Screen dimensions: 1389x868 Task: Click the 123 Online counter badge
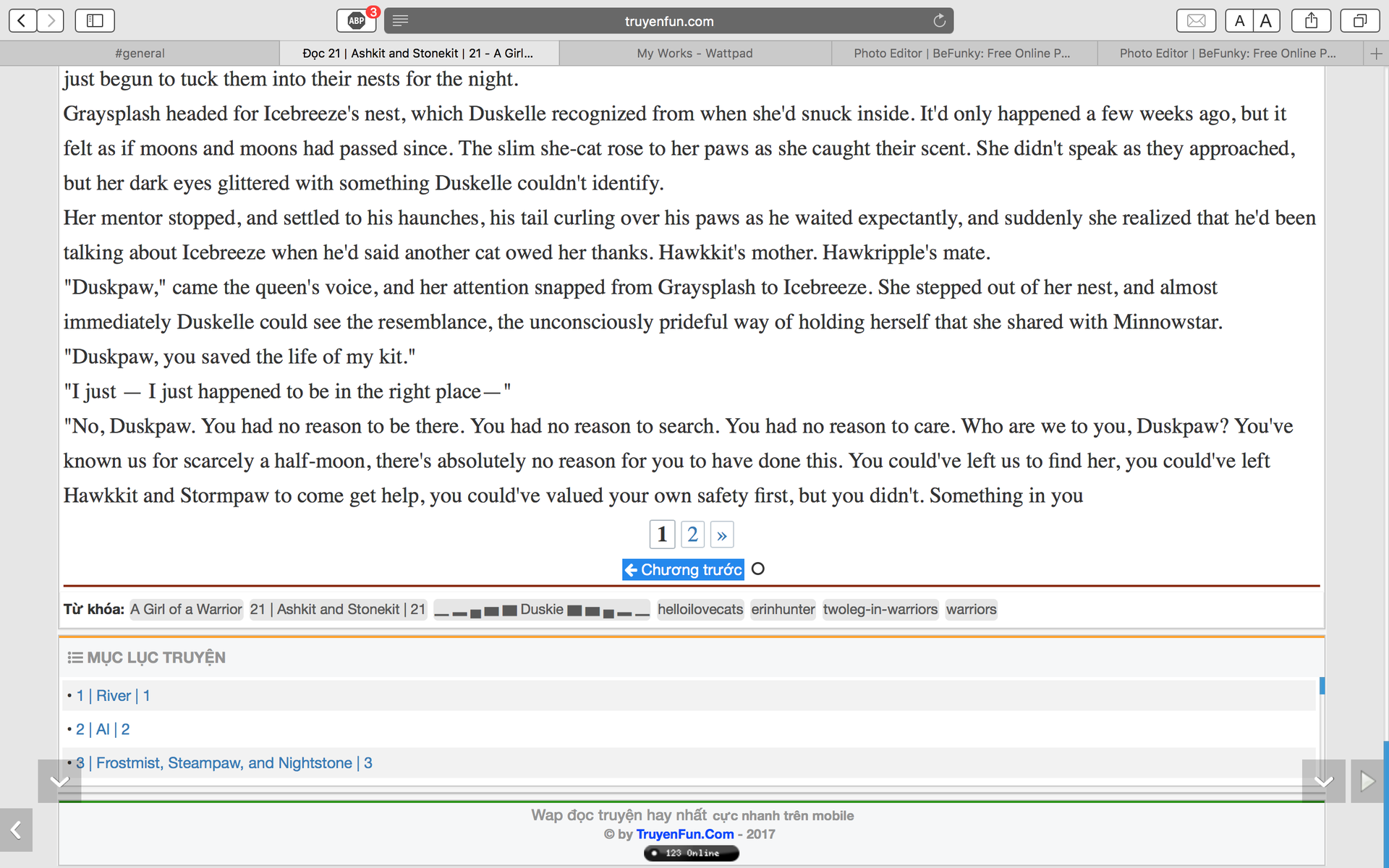tap(692, 854)
